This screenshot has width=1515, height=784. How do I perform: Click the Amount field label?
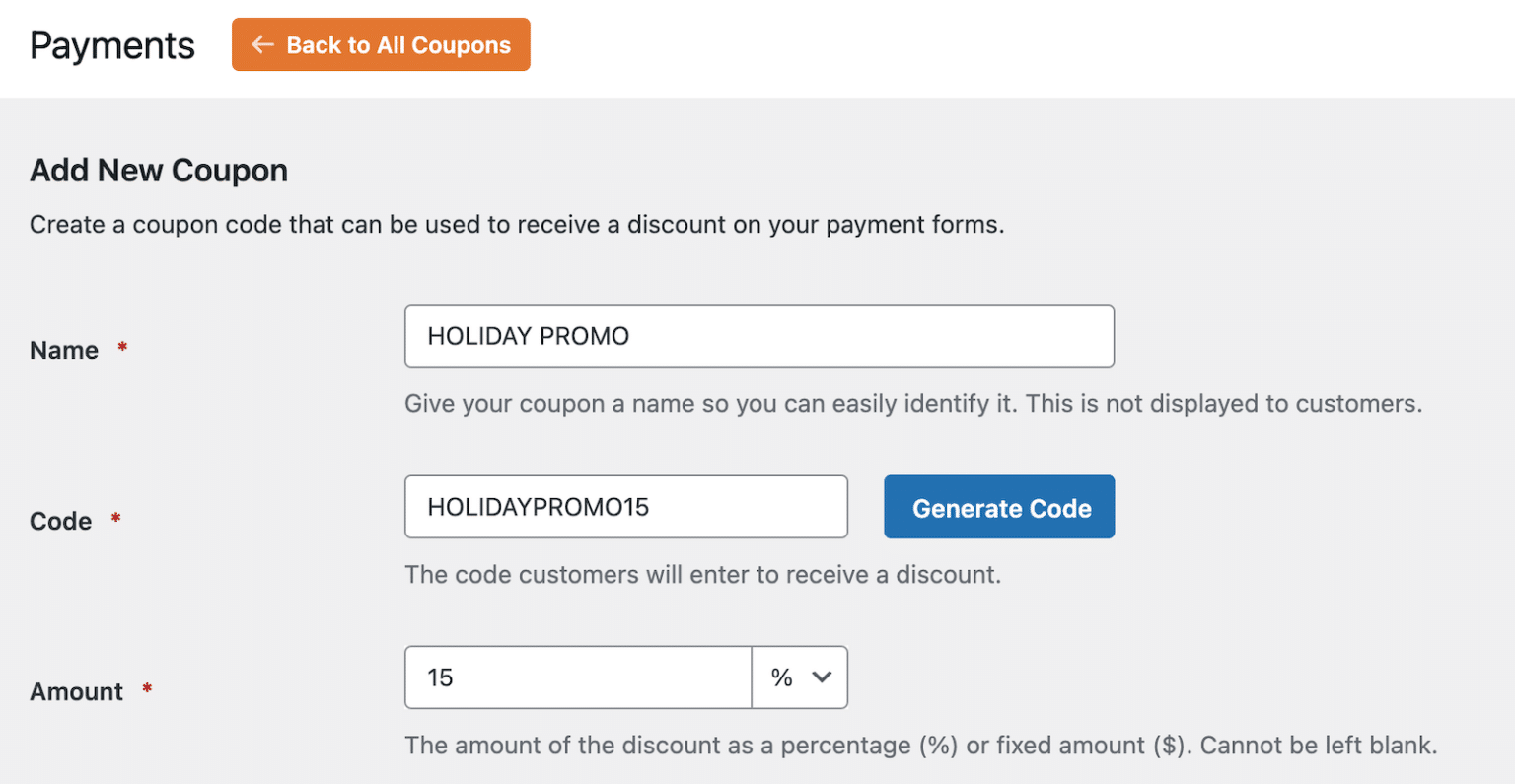[76, 690]
